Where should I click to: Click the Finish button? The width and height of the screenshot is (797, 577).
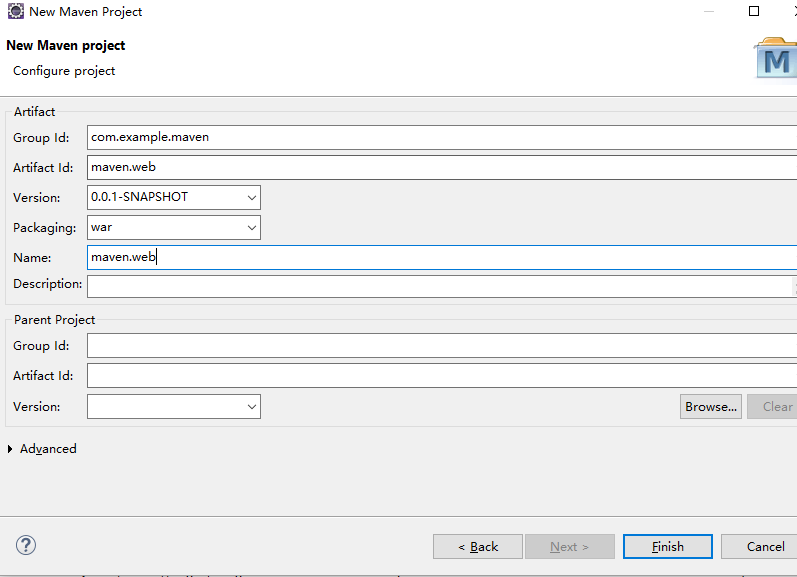click(x=668, y=546)
